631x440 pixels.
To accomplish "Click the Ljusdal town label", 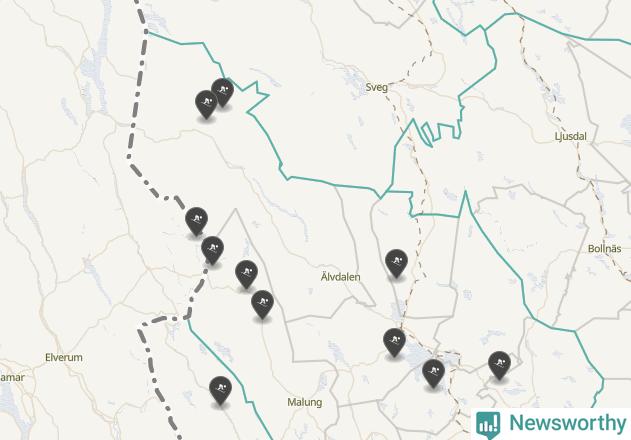I will 570,136.
